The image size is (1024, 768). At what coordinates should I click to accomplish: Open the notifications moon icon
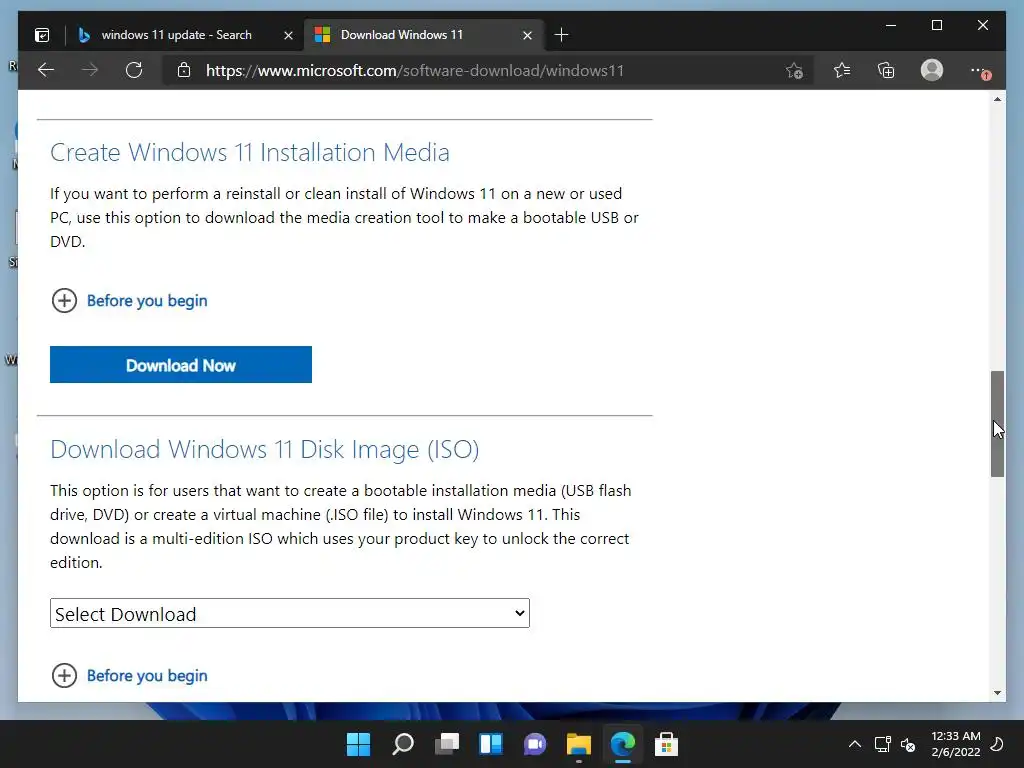997,744
